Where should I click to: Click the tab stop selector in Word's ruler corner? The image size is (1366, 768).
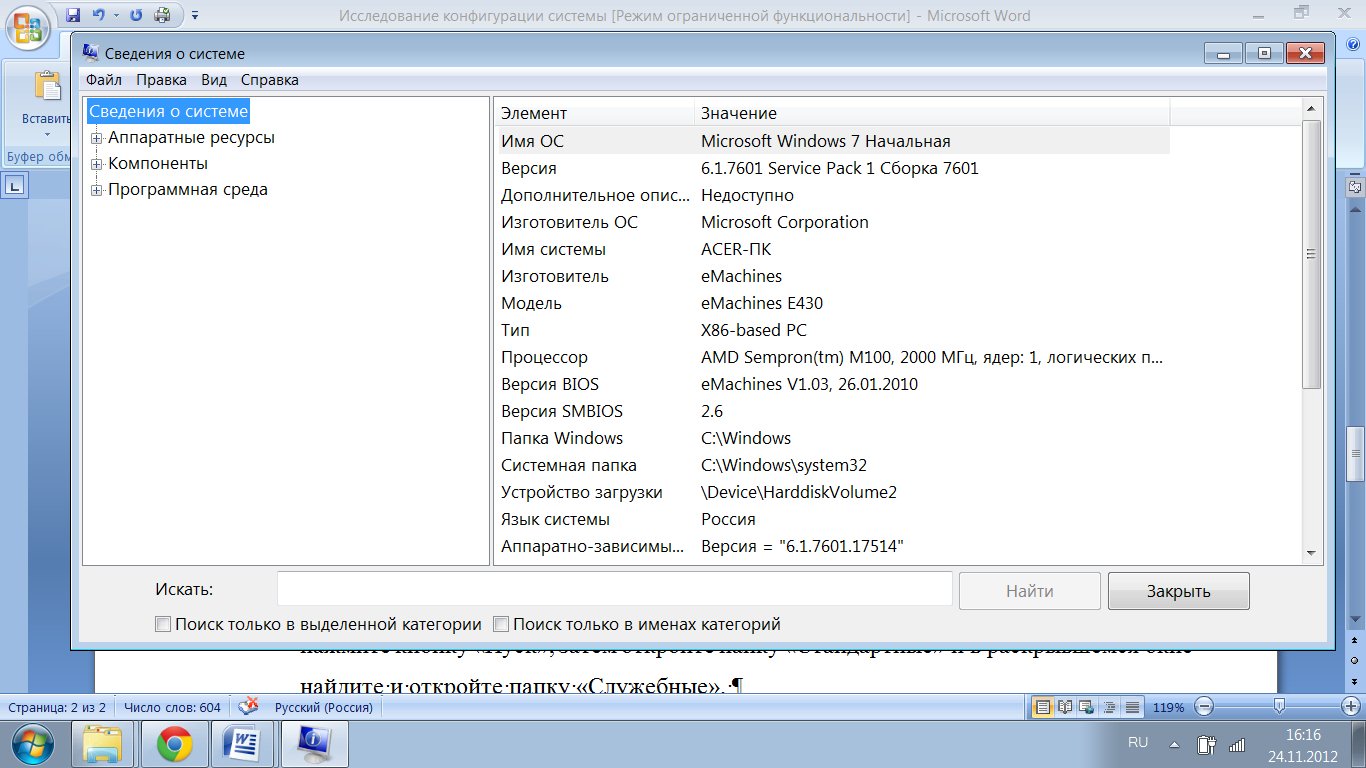pyautogui.click(x=15, y=185)
